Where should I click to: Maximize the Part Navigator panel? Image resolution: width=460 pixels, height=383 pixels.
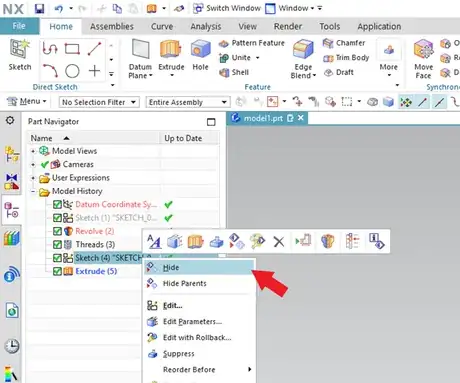pos(211,122)
